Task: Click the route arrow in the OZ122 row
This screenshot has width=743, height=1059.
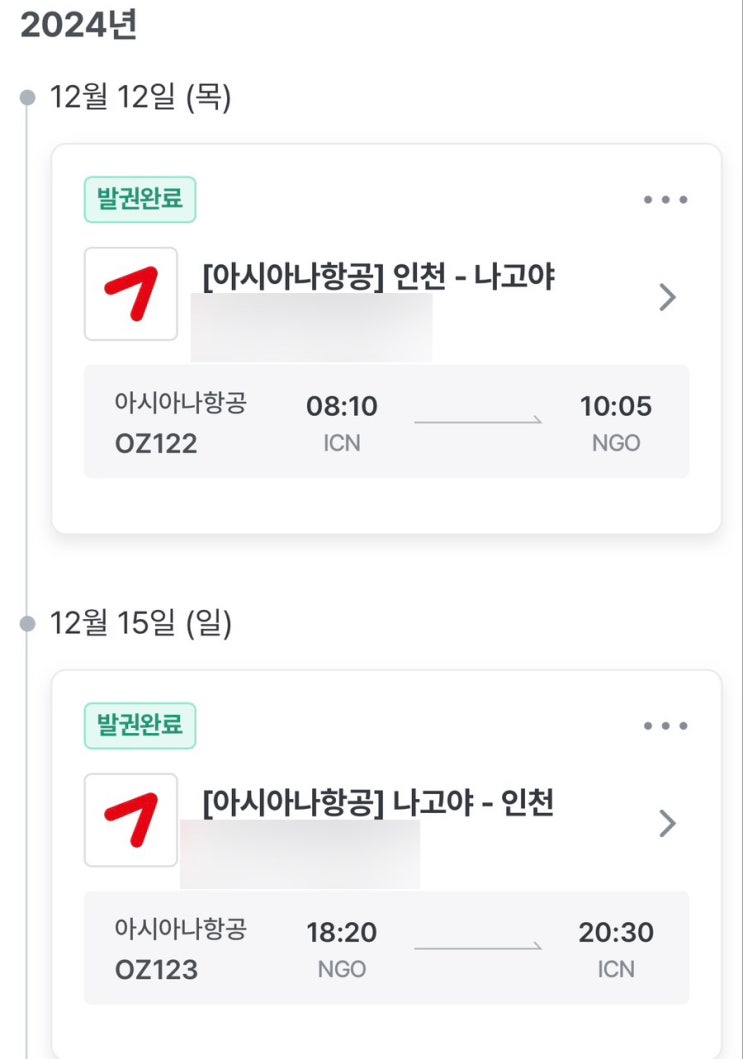Action: pyautogui.click(x=478, y=421)
